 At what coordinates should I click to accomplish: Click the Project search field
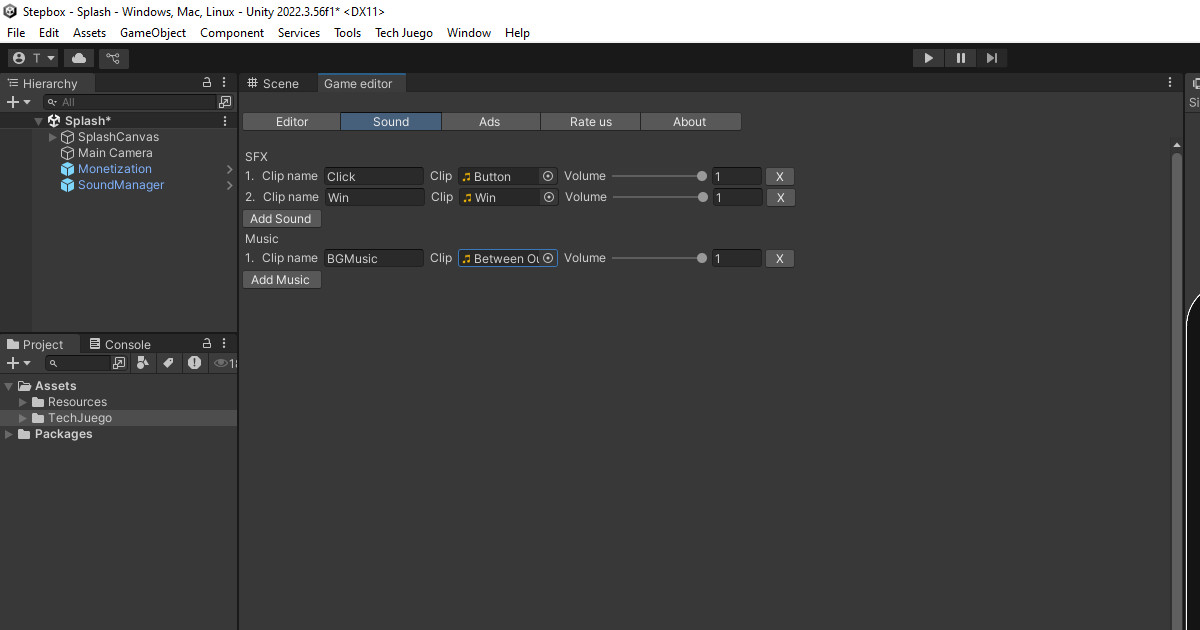(x=78, y=363)
